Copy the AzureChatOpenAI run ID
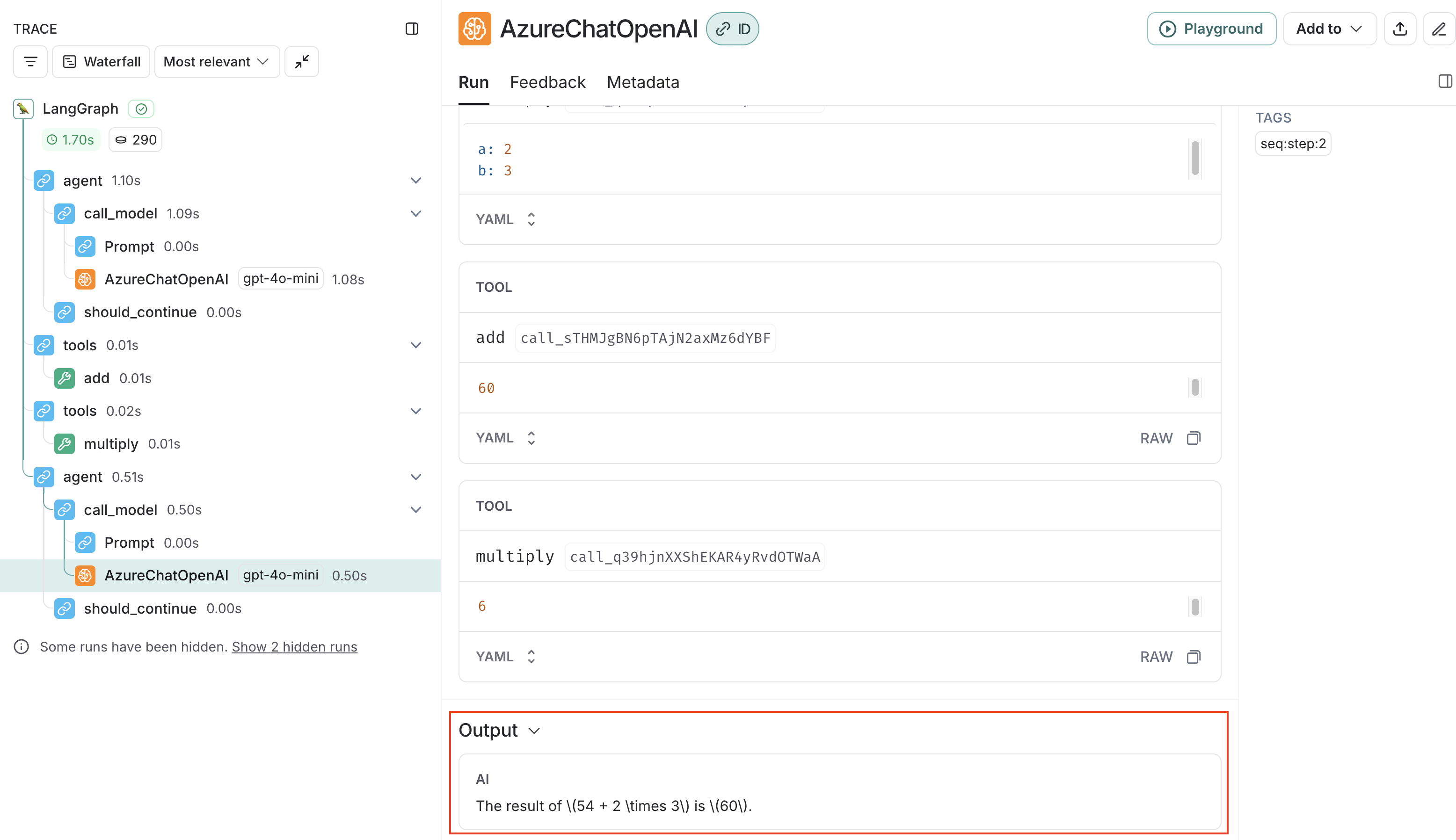This screenshot has width=1456, height=840. 732,28
